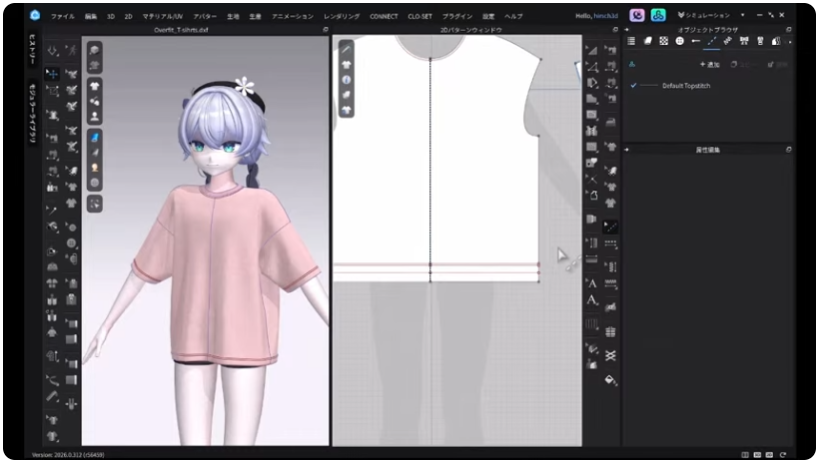Click the 追加 add button in Object Browser

pyautogui.click(x=709, y=65)
